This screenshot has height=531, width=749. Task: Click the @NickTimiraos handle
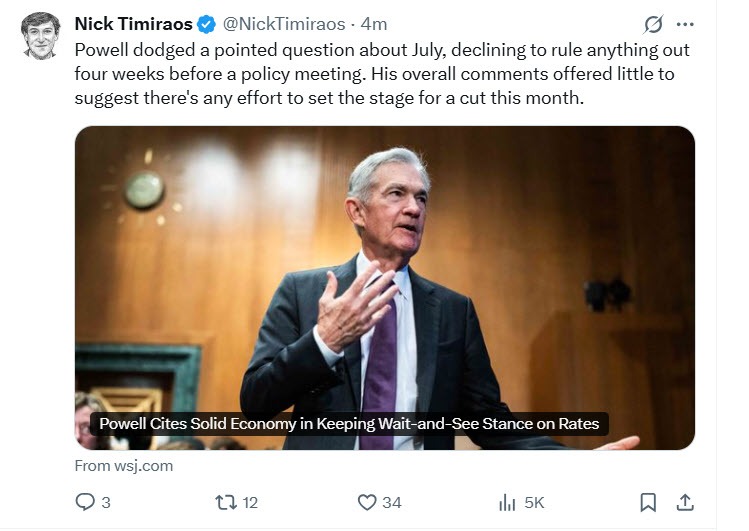pos(284,24)
